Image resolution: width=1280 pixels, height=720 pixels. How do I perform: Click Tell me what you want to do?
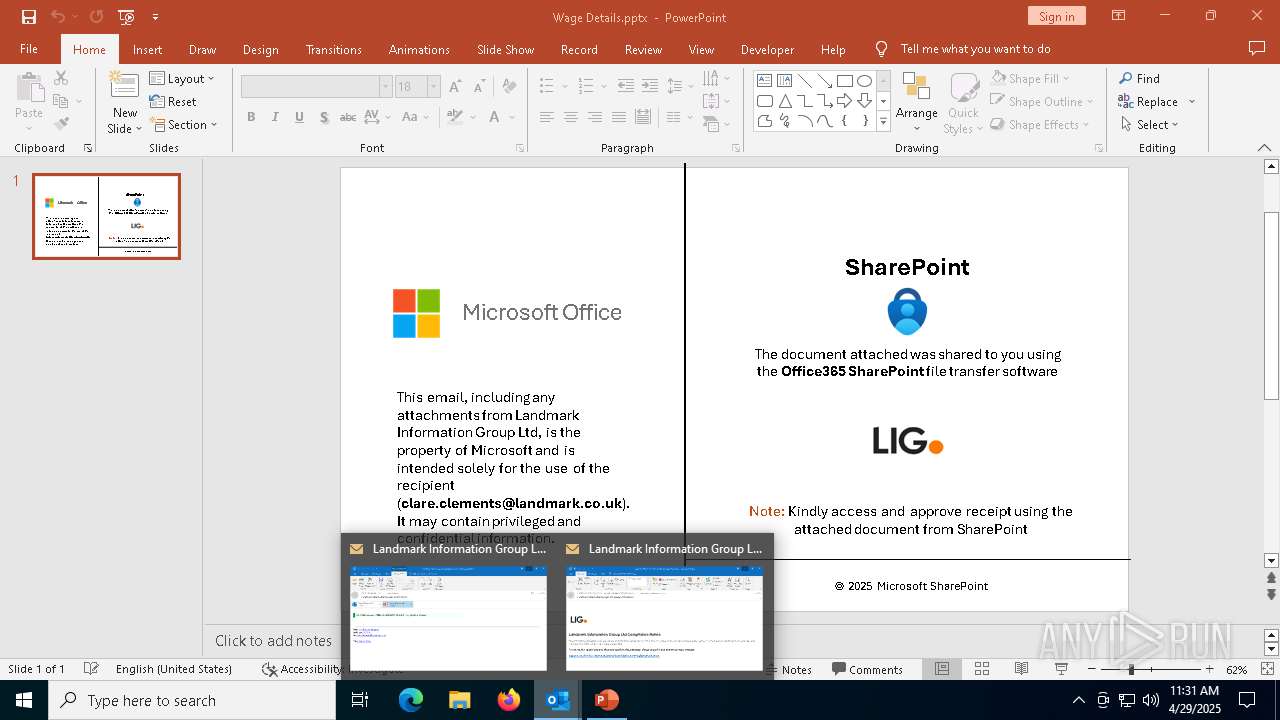tap(975, 49)
